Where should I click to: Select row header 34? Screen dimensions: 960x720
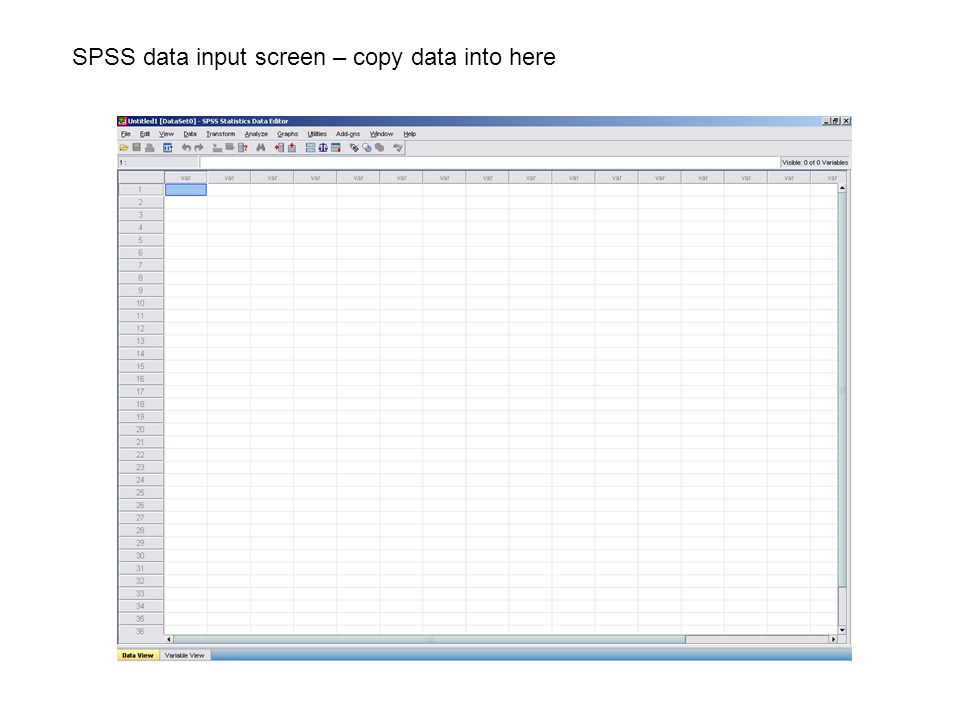click(140, 606)
